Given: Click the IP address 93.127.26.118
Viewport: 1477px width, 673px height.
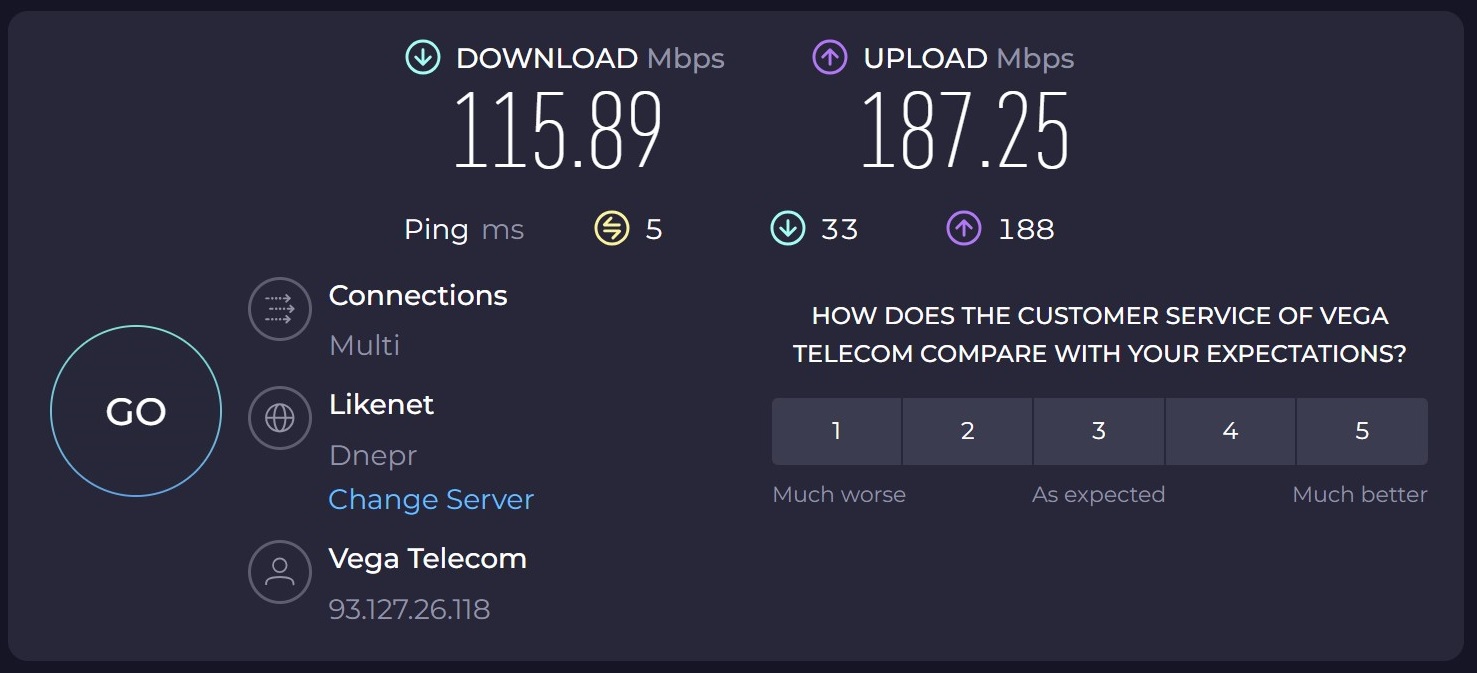Looking at the screenshot, I should 409,609.
